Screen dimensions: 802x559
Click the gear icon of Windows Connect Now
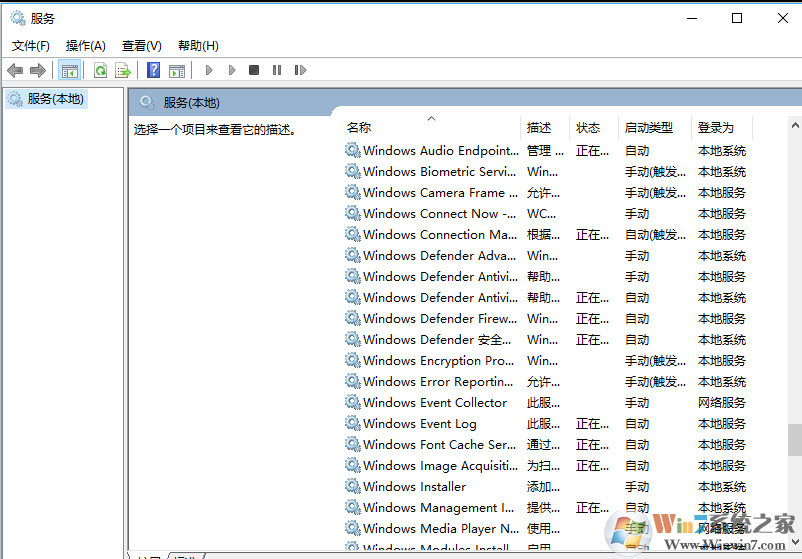click(x=352, y=213)
